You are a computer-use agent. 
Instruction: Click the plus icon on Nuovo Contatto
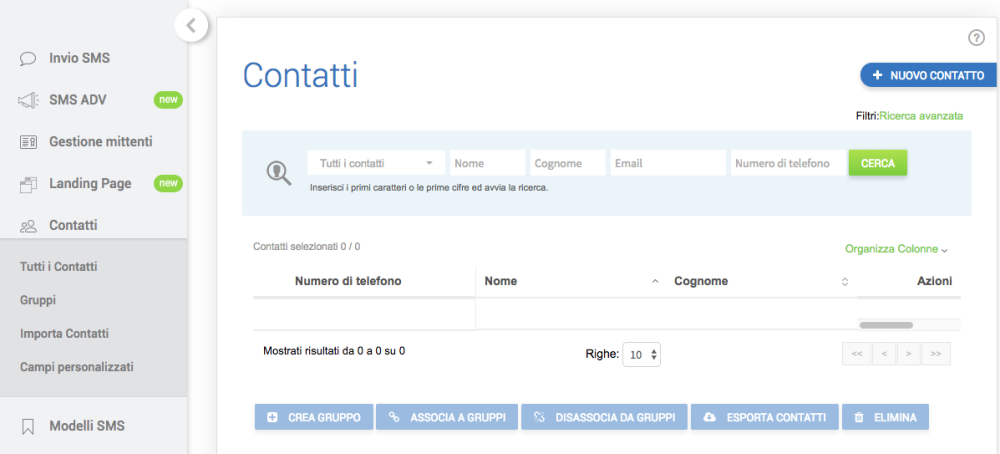(x=878, y=75)
